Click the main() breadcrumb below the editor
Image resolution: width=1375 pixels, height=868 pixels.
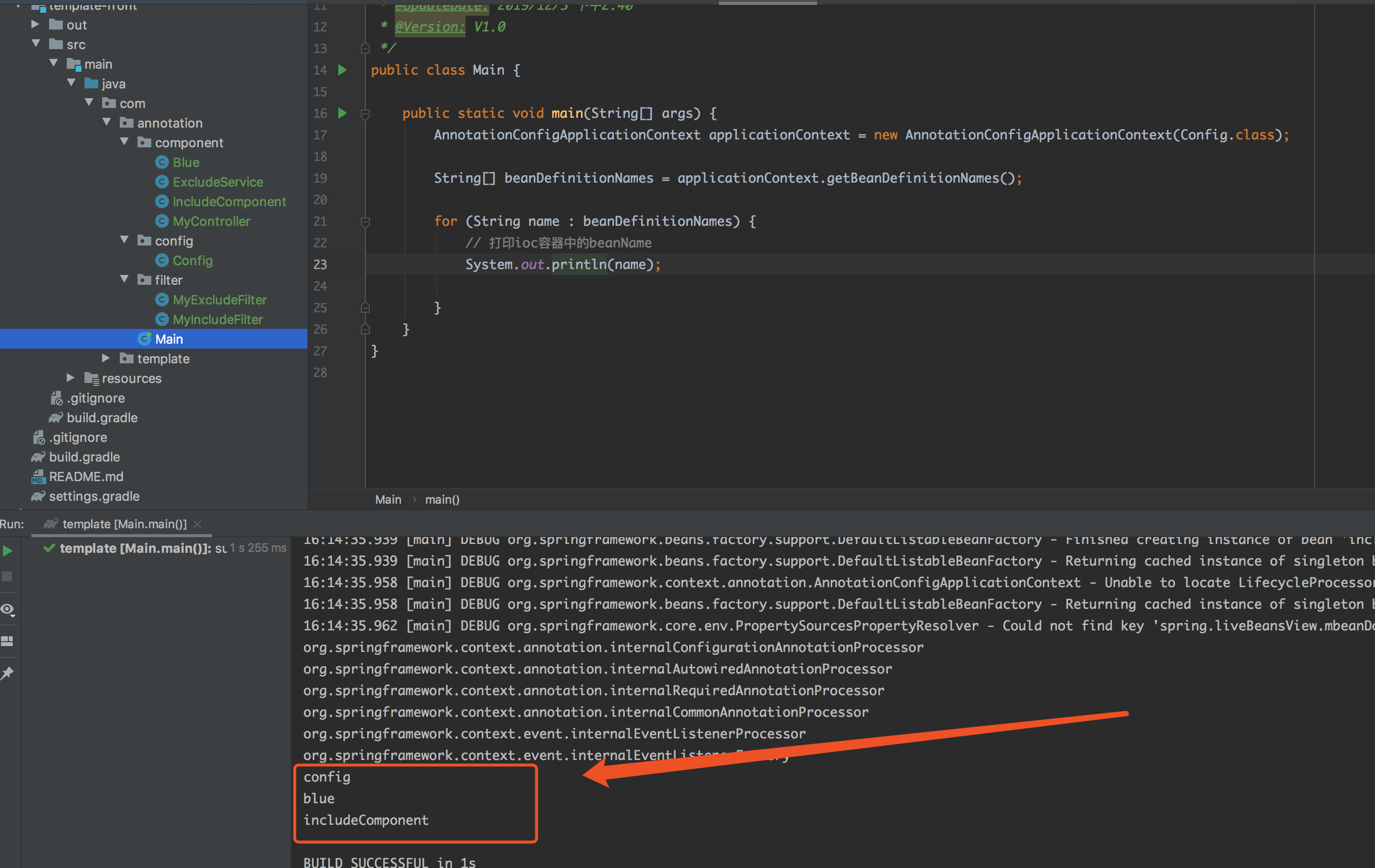click(442, 499)
